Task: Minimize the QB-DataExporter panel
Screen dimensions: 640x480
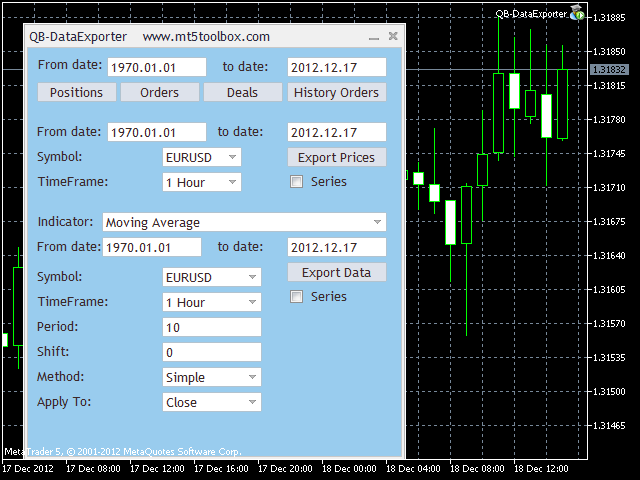Action: click(374, 37)
